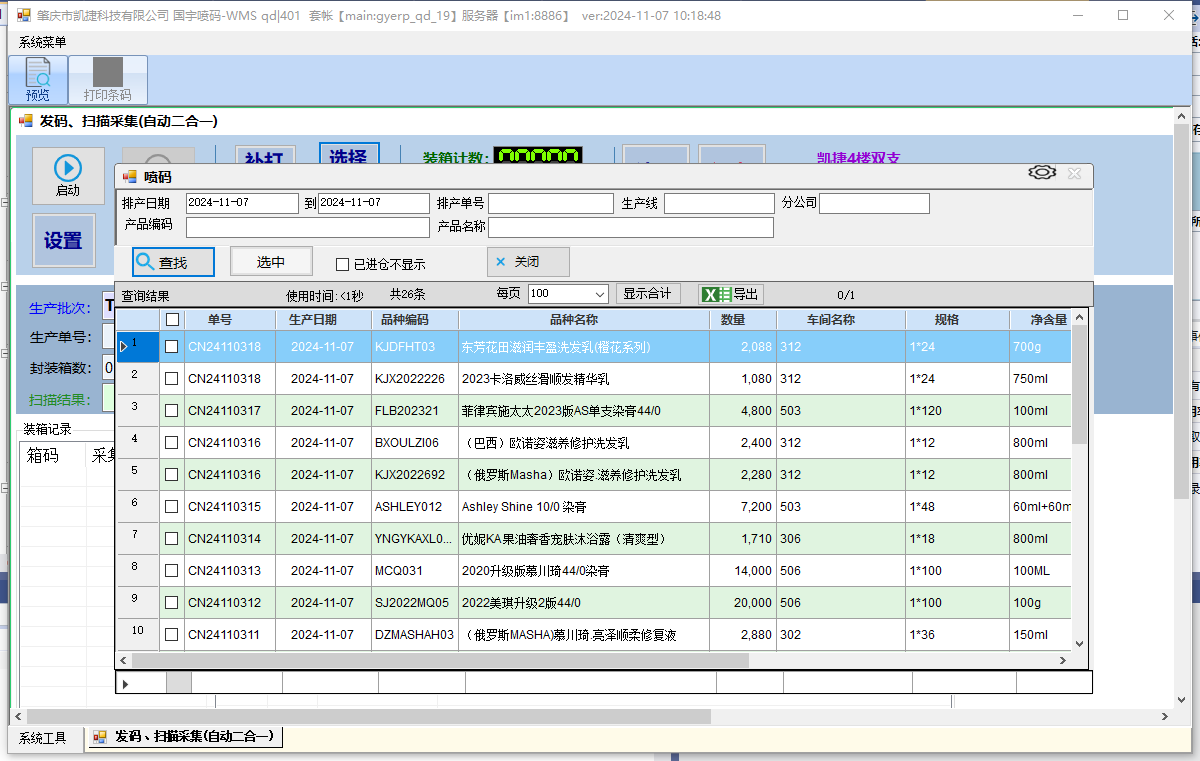This screenshot has width=1200, height=761.
Task: Check the row for order CN24110317
Action: click(x=172, y=411)
